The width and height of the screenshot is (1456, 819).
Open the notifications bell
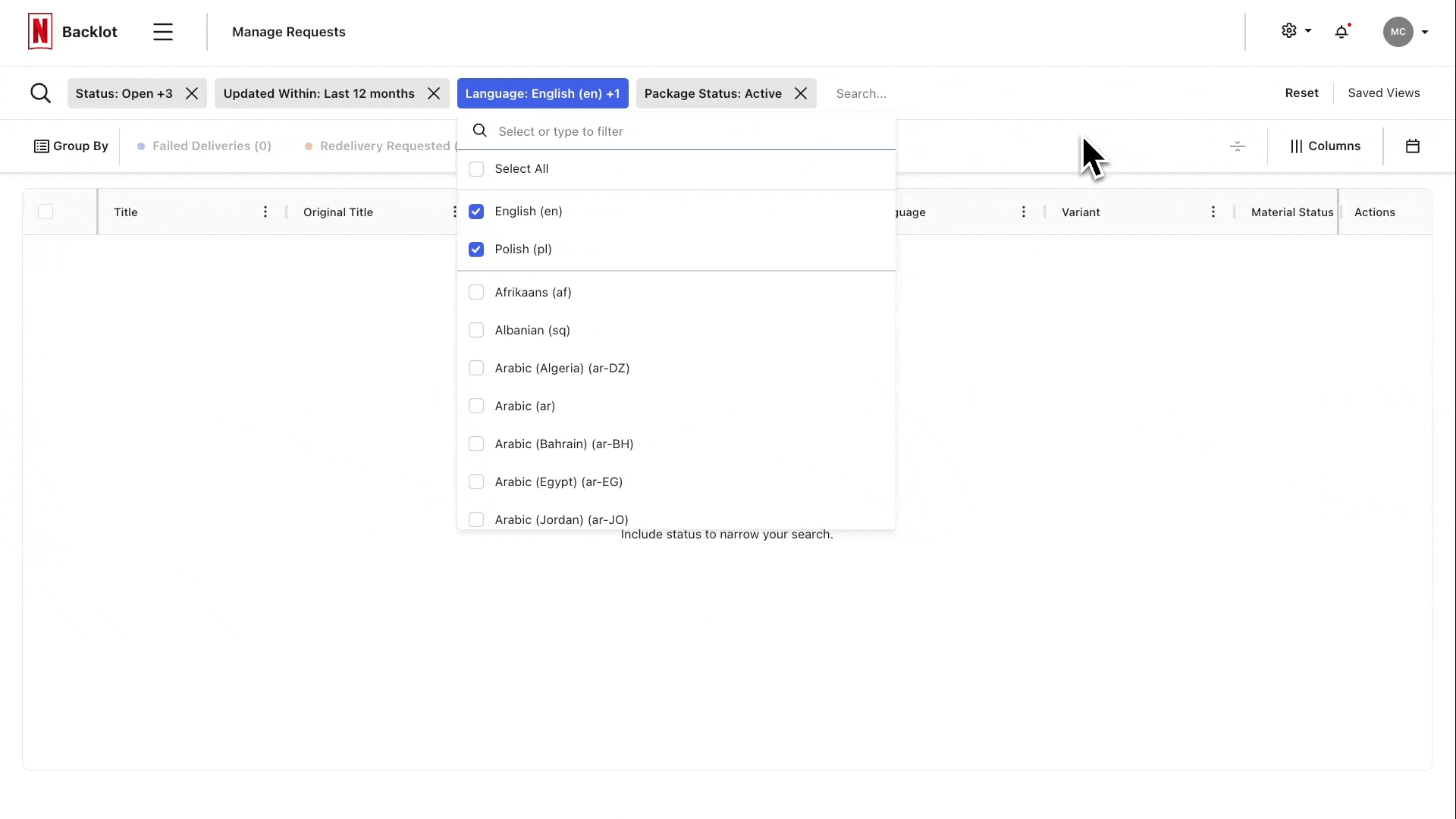coord(1341,32)
